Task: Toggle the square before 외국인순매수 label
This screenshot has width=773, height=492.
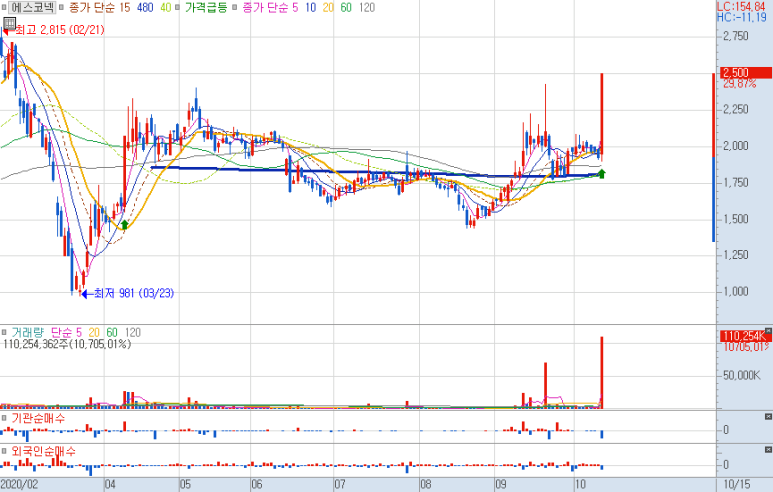Action: click(4, 451)
